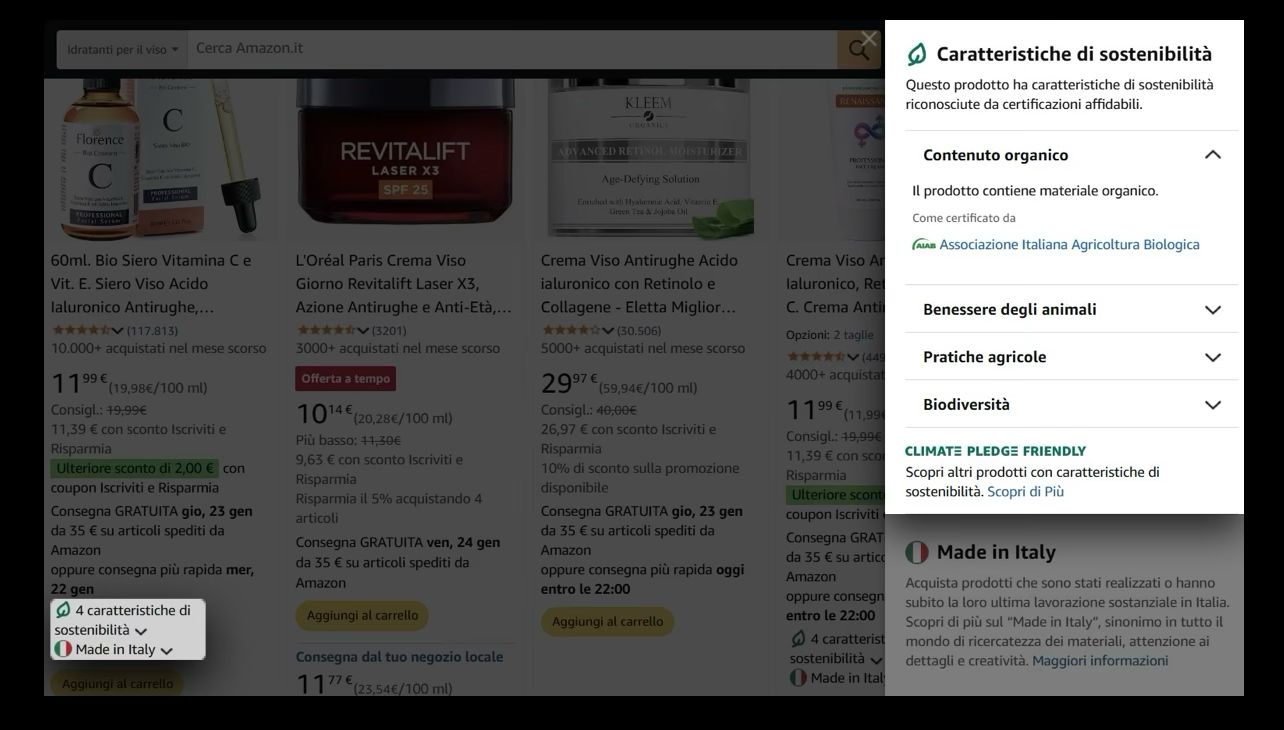
Task: Open the Made in Italy dropdown on first product
Action: coord(166,650)
